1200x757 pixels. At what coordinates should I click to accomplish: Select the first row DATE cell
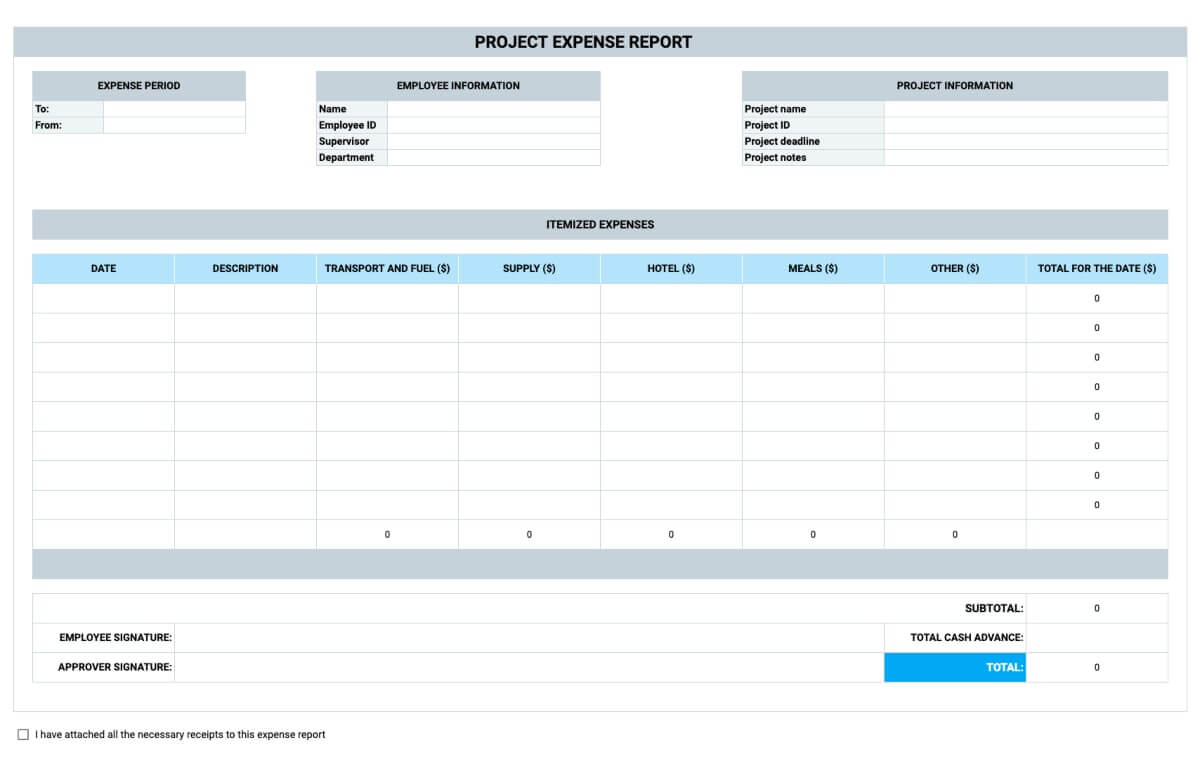tap(104, 299)
